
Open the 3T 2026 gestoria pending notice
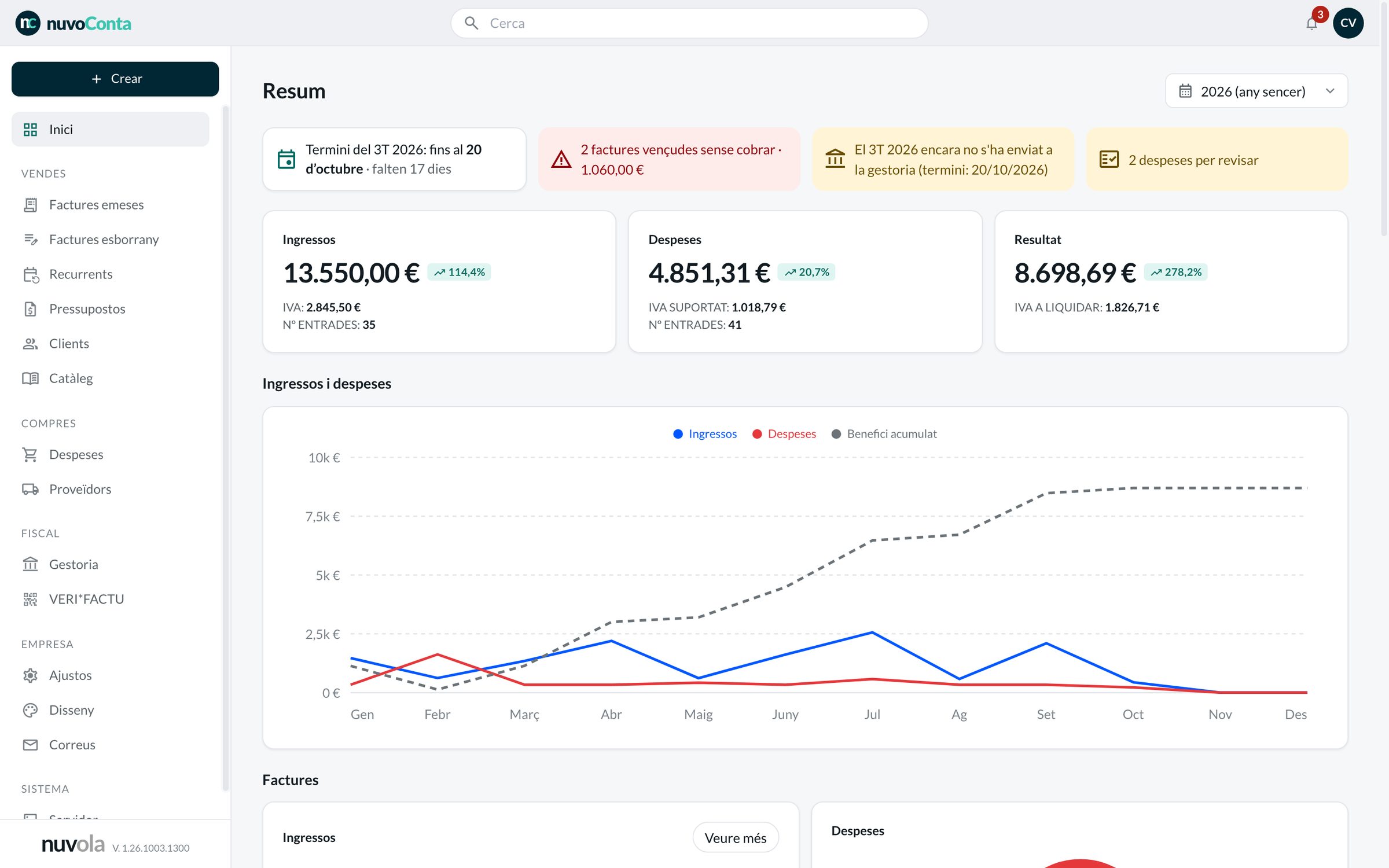943,159
